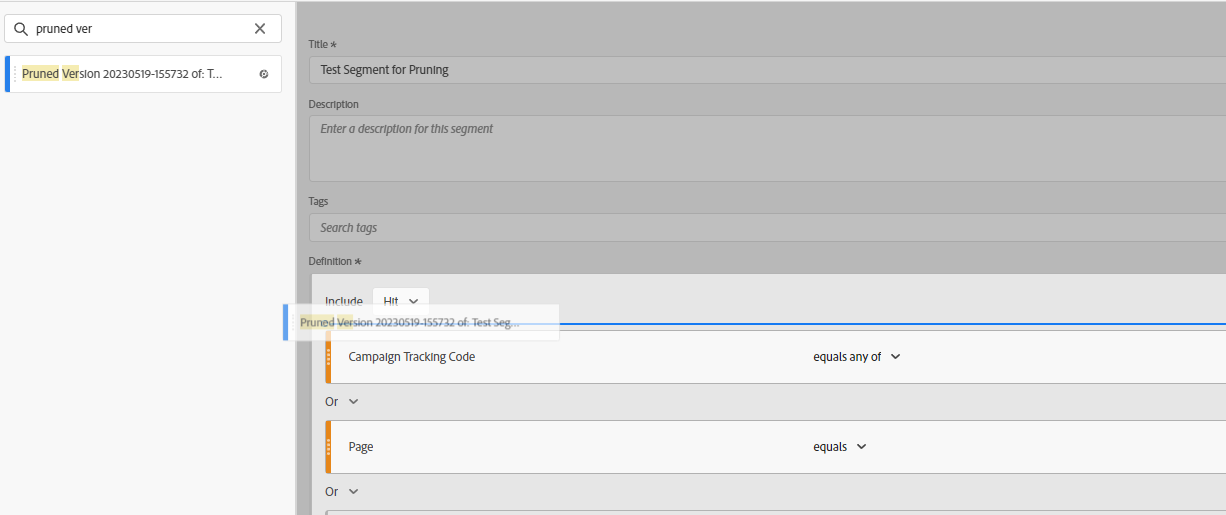Click the Page rule label
The width and height of the screenshot is (1226, 515).
tap(361, 447)
